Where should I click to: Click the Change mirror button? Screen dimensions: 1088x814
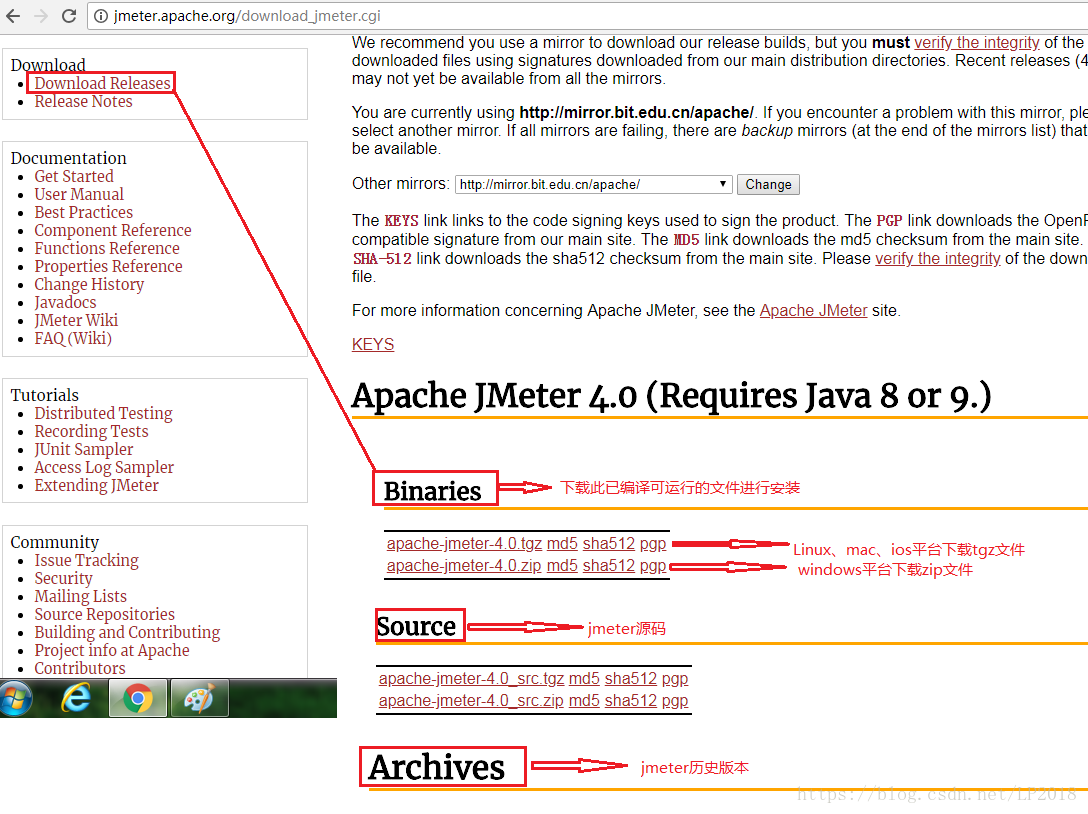point(768,185)
